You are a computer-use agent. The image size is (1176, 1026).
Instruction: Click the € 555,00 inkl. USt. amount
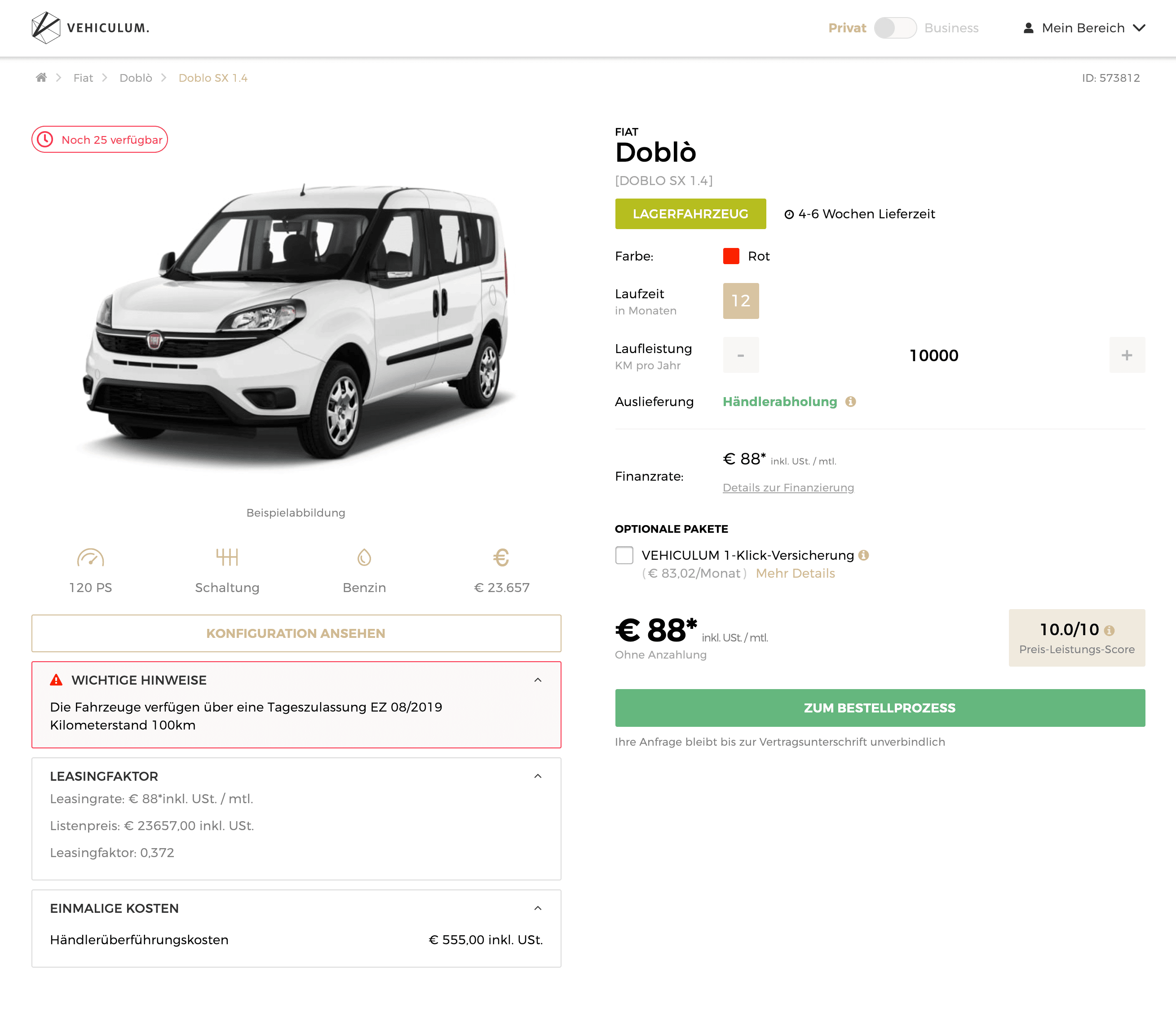[x=486, y=940]
